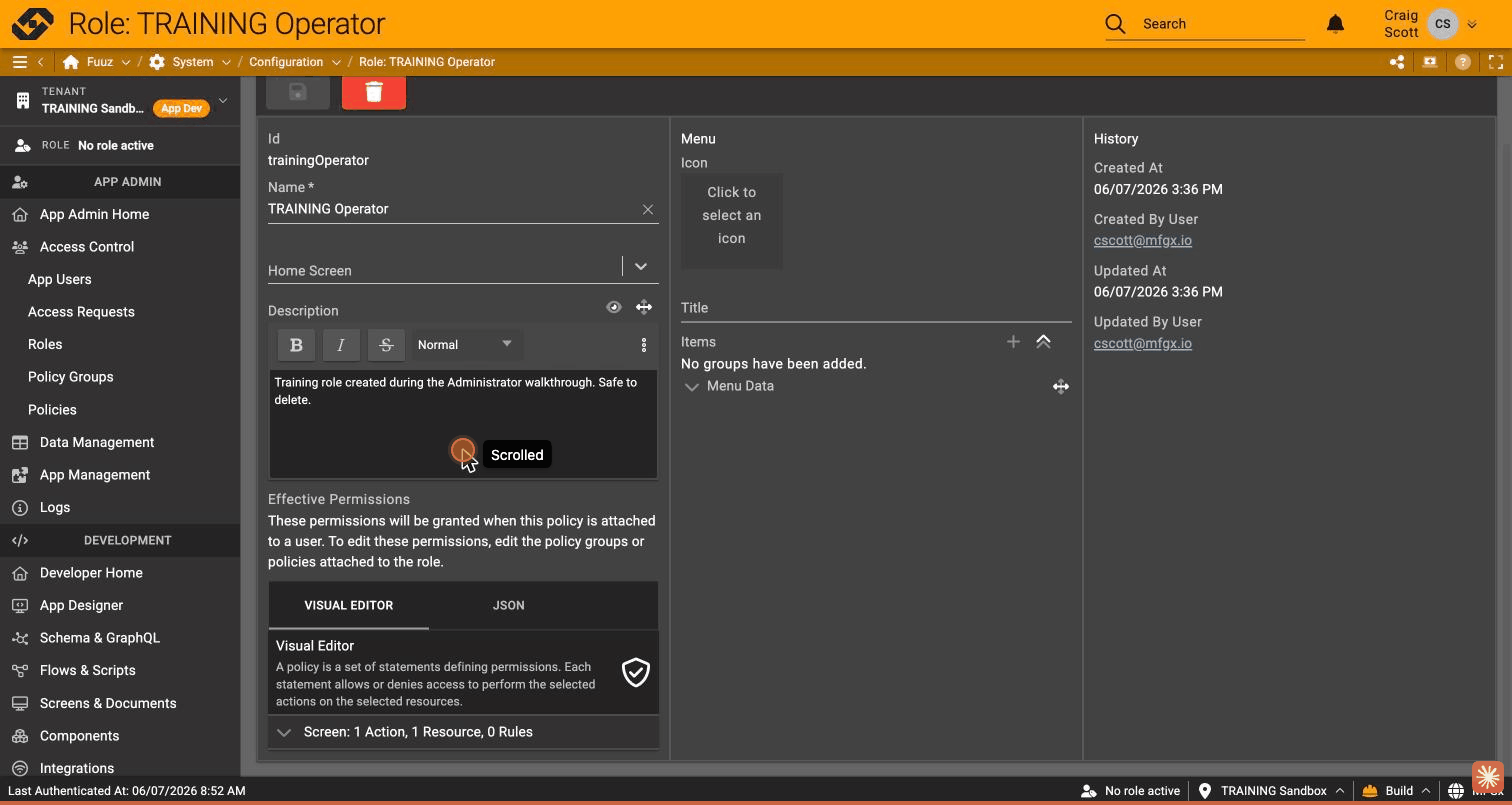Click the Title input field
This screenshot has width=1512, height=805.
pos(876,308)
